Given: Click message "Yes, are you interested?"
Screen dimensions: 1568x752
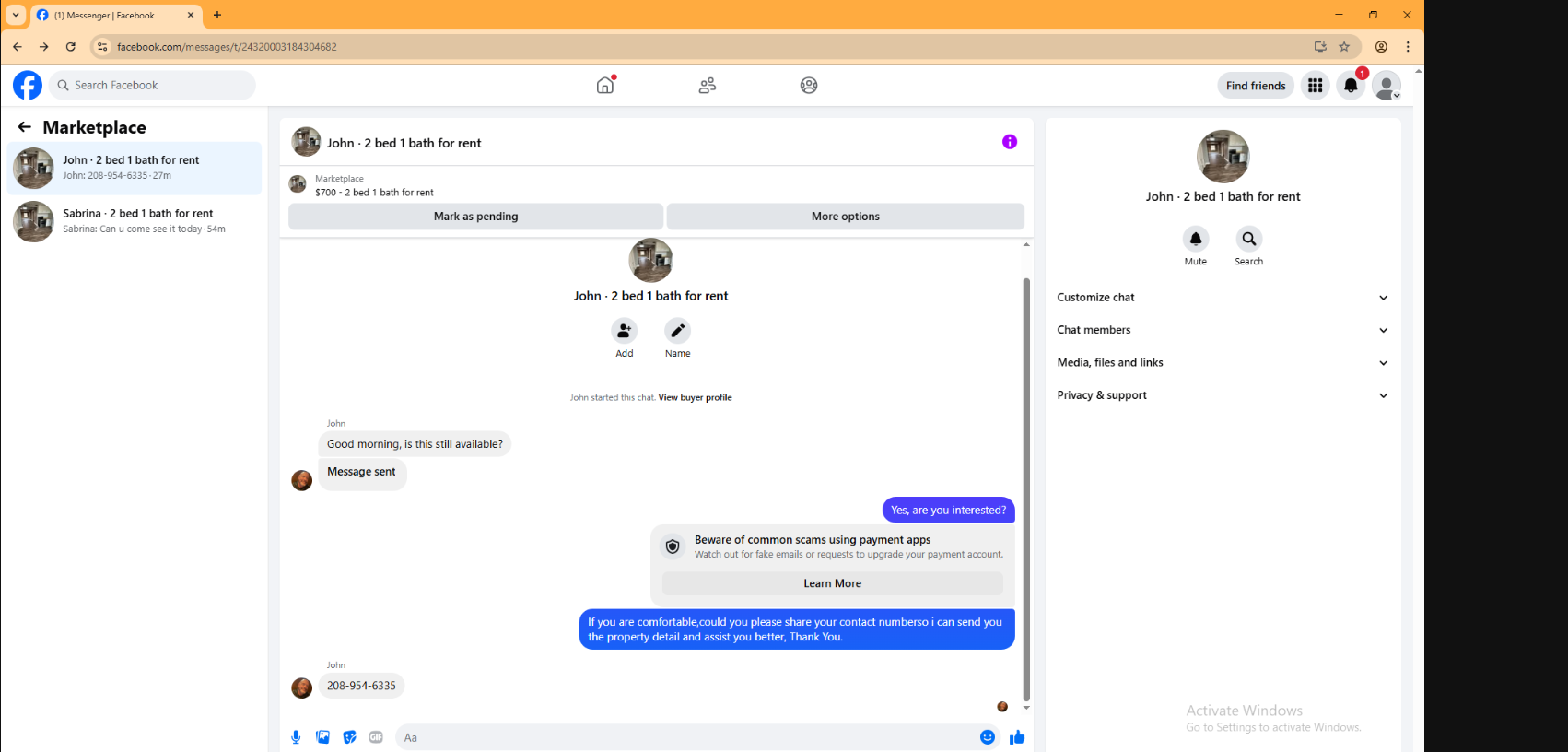Looking at the screenshot, I should tap(948, 511).
